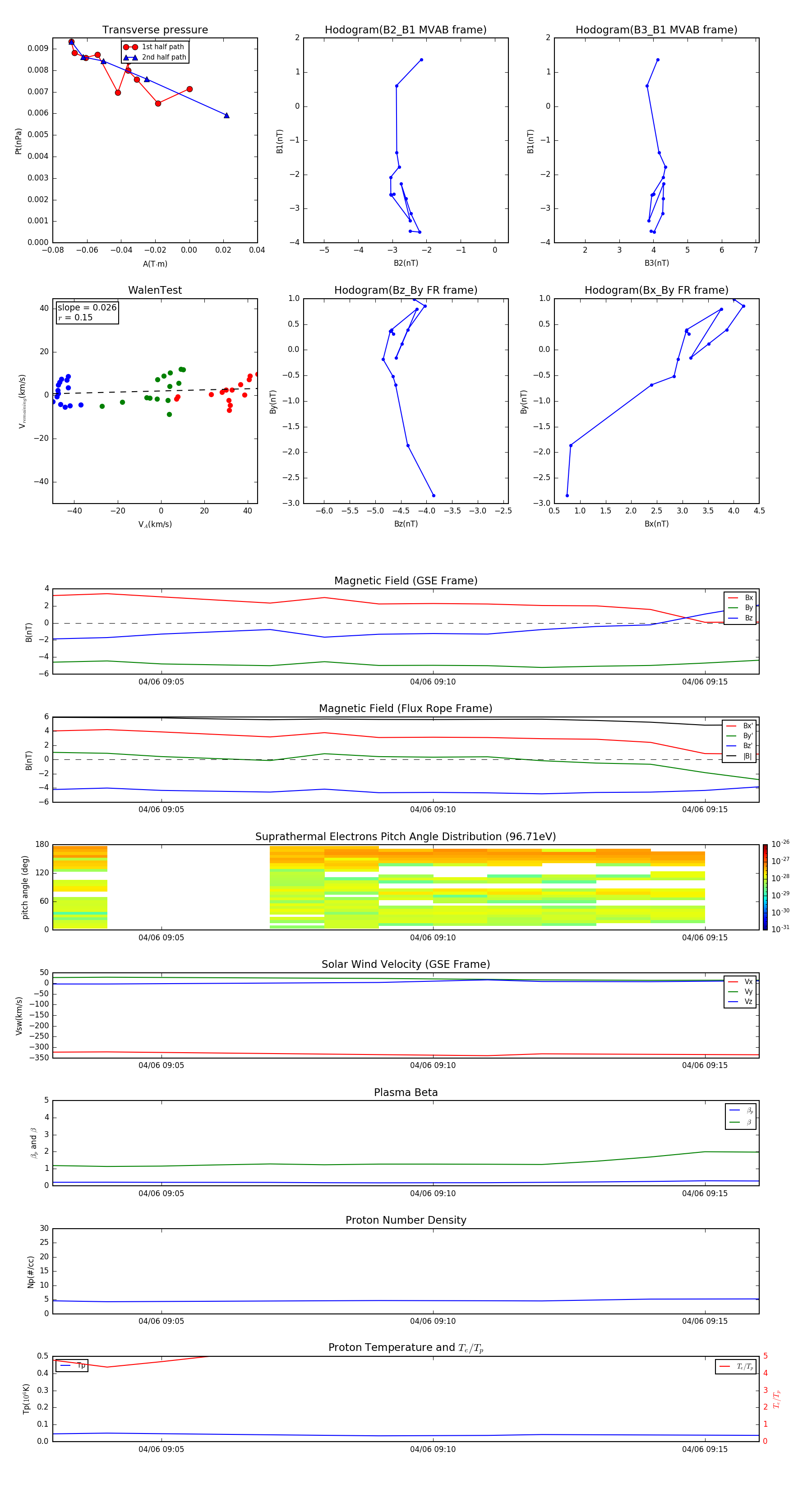Click 'Magnetic Field (GSE Frame)' title
The image size is (812, 1489).
(x=406, y=581)
